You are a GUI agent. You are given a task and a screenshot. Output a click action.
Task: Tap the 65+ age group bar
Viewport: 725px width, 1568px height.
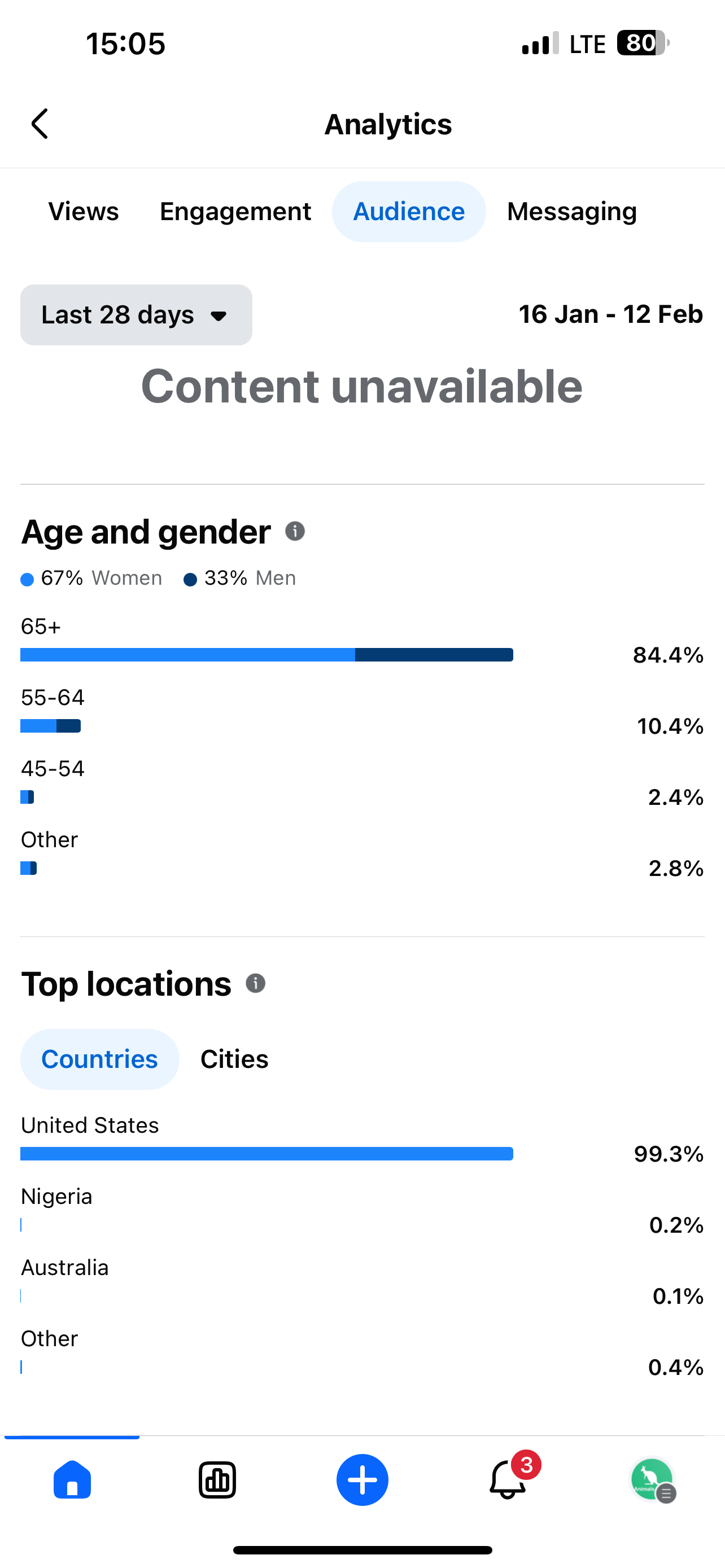tap(267, 655)
